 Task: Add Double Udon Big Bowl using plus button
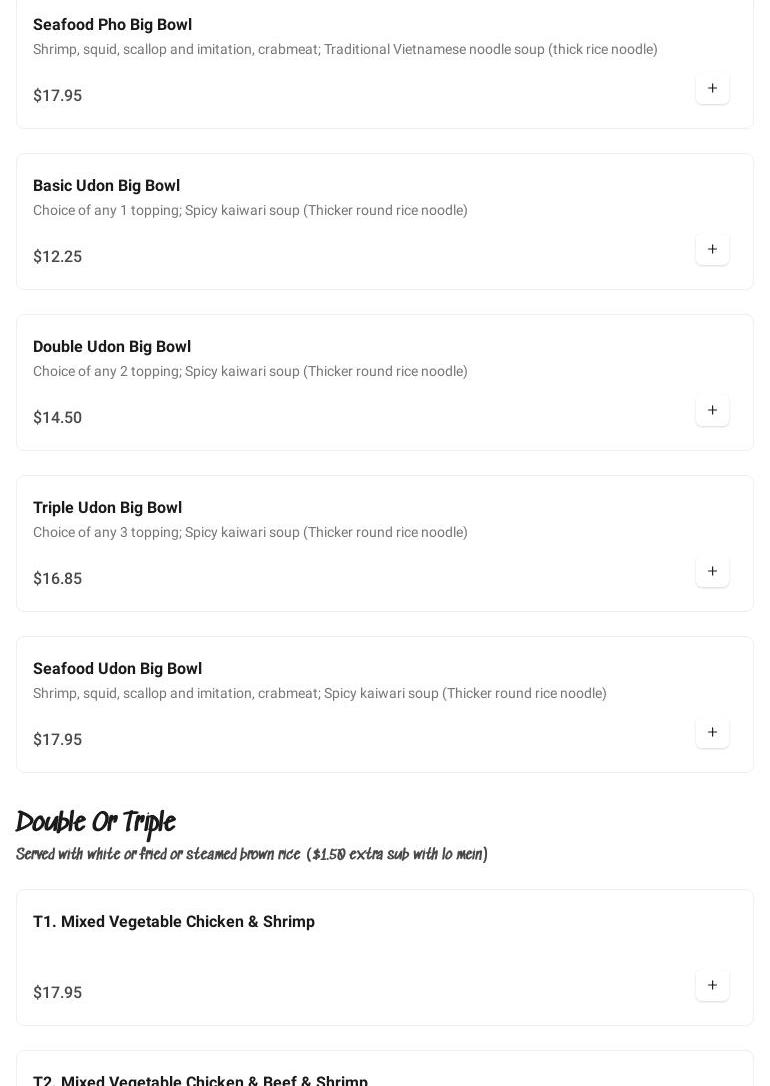click(x=712, y=410)
